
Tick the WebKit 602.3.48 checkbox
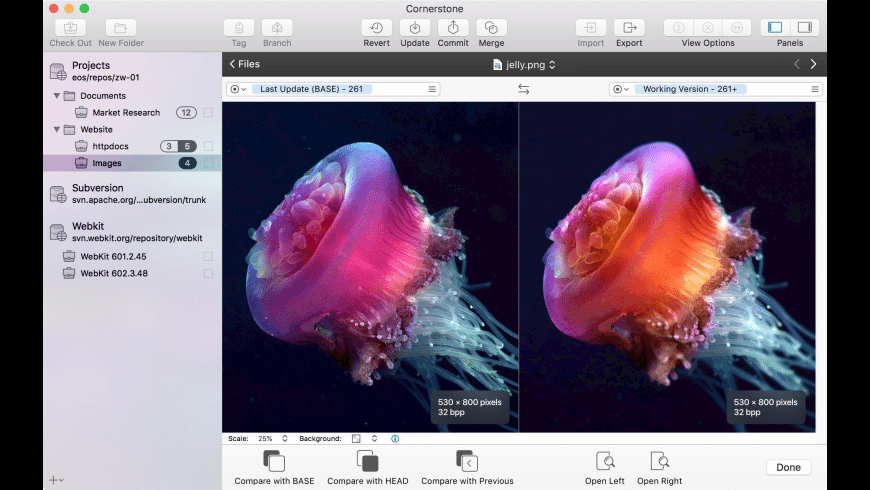click(208, 273)
